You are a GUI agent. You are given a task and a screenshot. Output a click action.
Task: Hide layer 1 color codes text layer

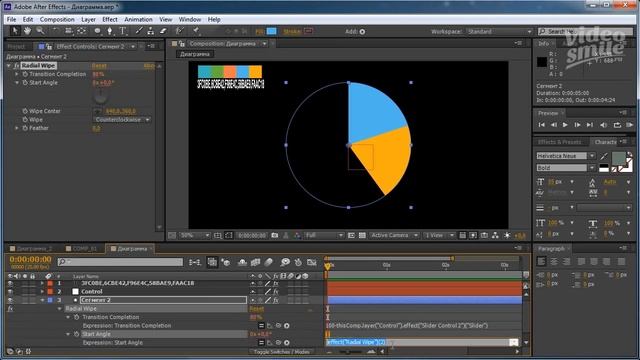pos(10,283)
